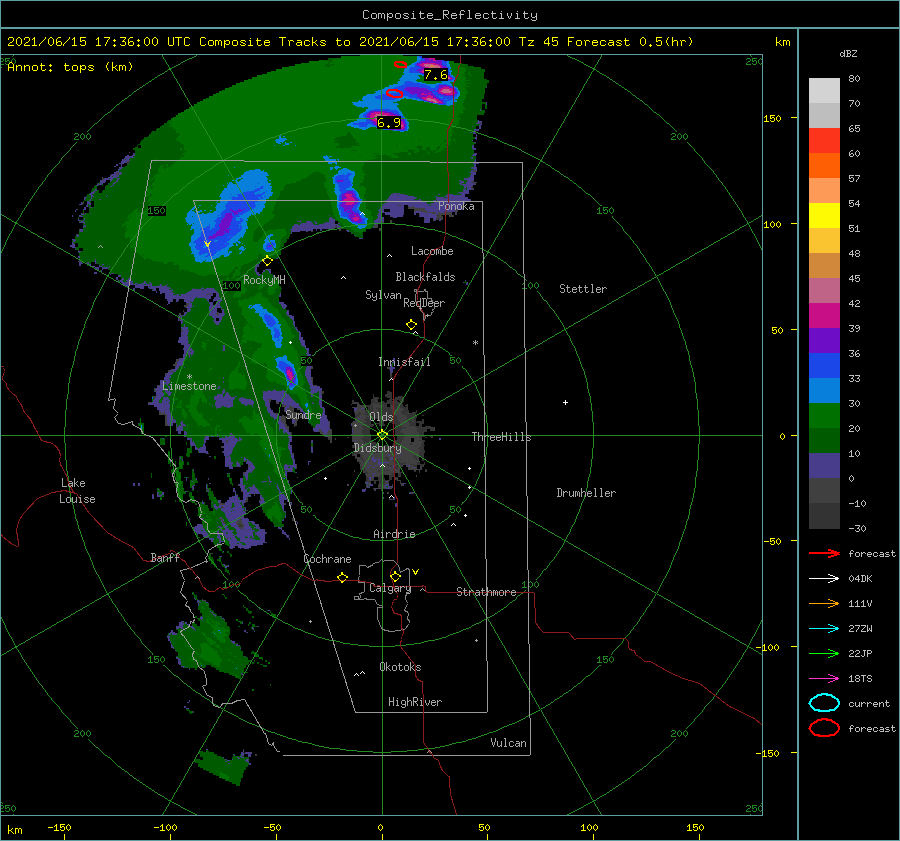900x841 pixels.
Task: Click the red forecast ellipse left of 7.6
Action: pos(400,64)
